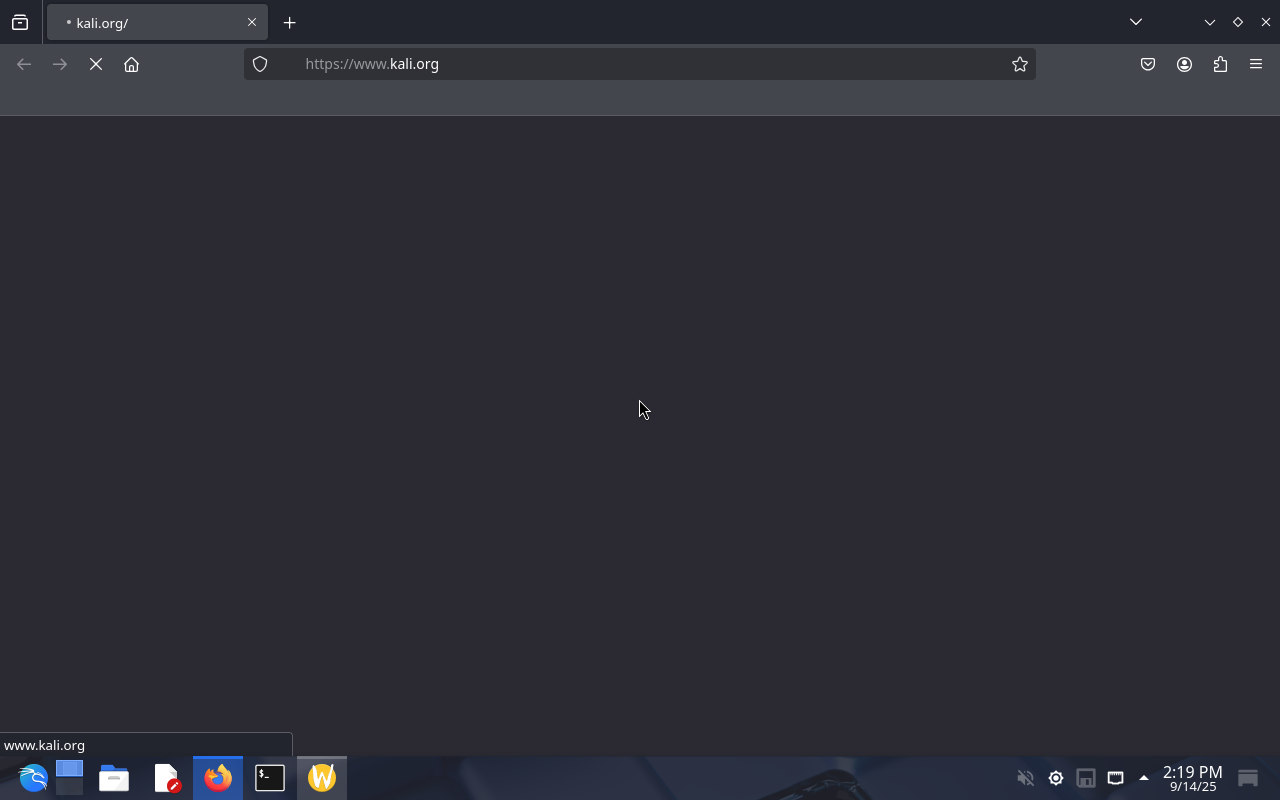Open the Firefox account menu
The image size is (1280, 800).
[x=1184, y=64]
